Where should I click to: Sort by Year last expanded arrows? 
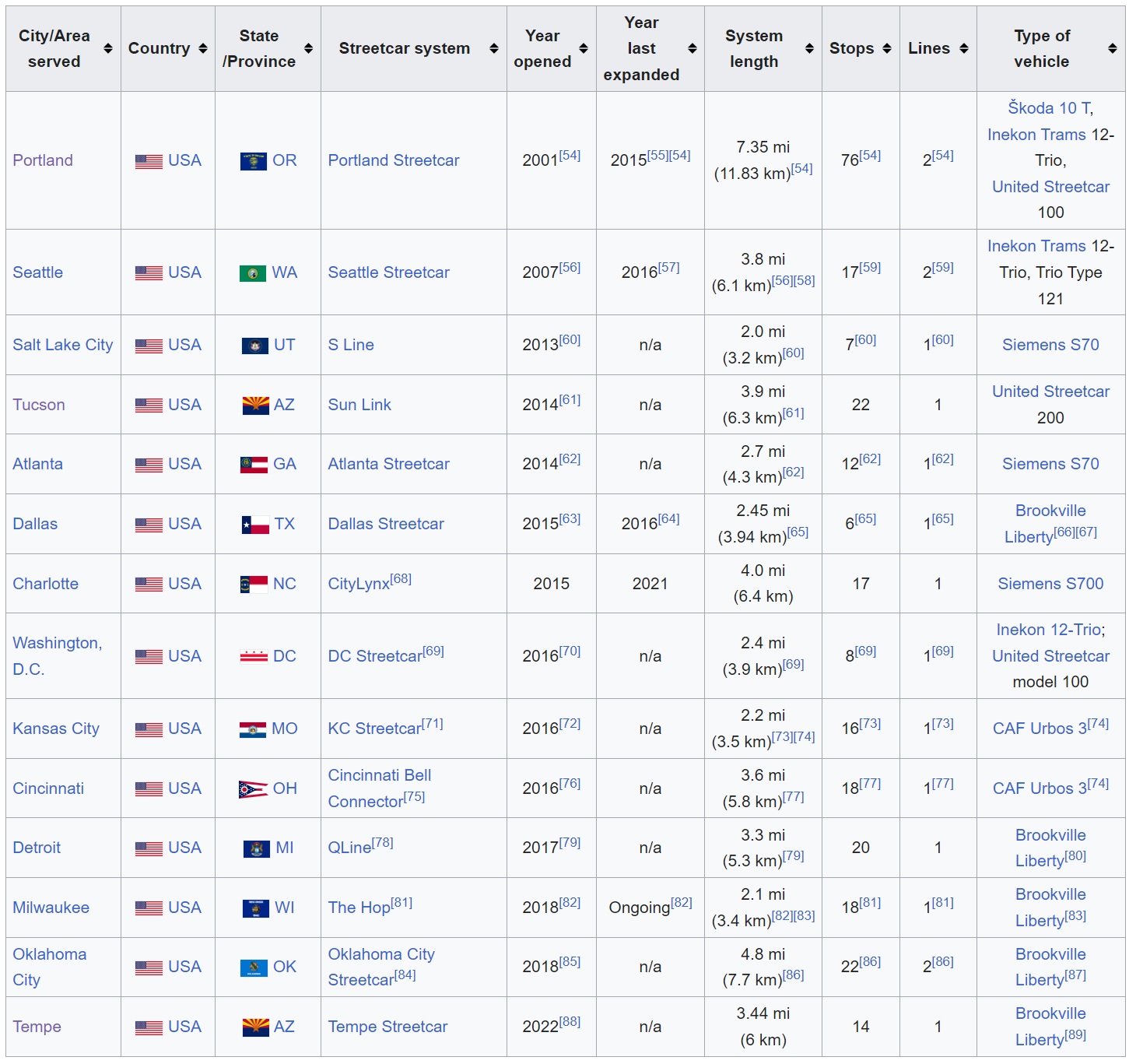(x=692, y=48)
